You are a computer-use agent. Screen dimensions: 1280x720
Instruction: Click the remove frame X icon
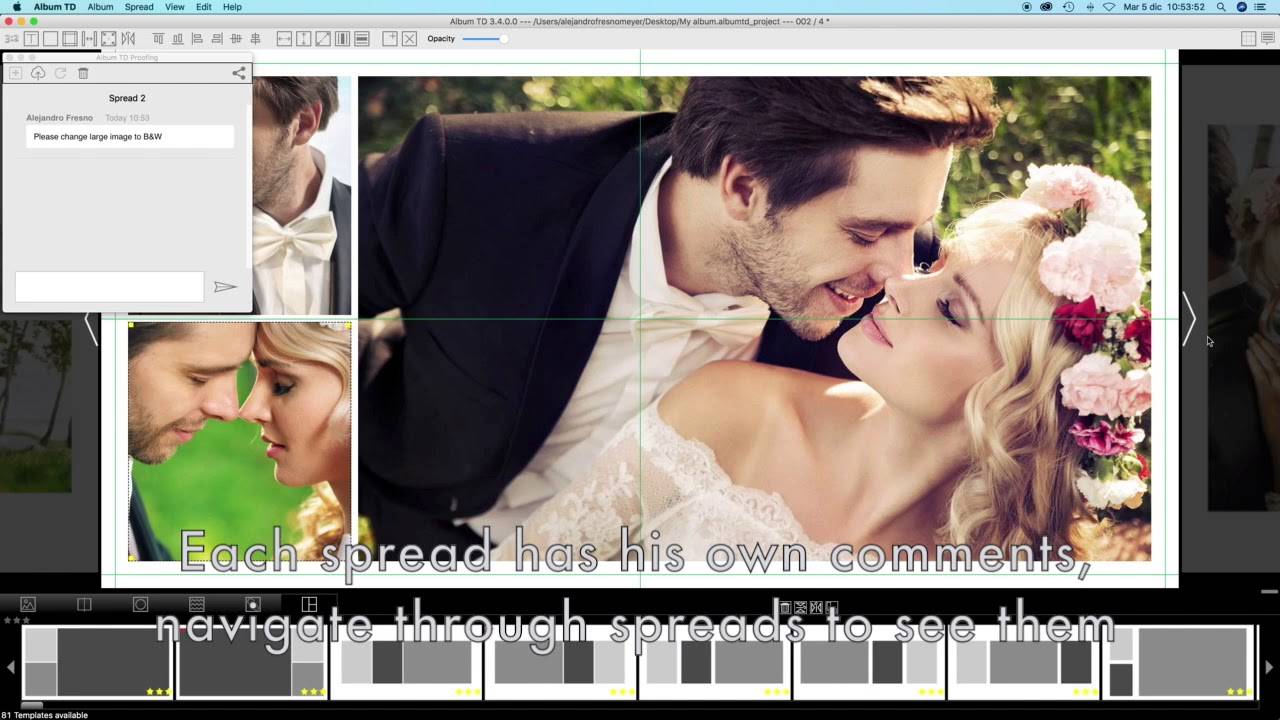coord(409,39)
